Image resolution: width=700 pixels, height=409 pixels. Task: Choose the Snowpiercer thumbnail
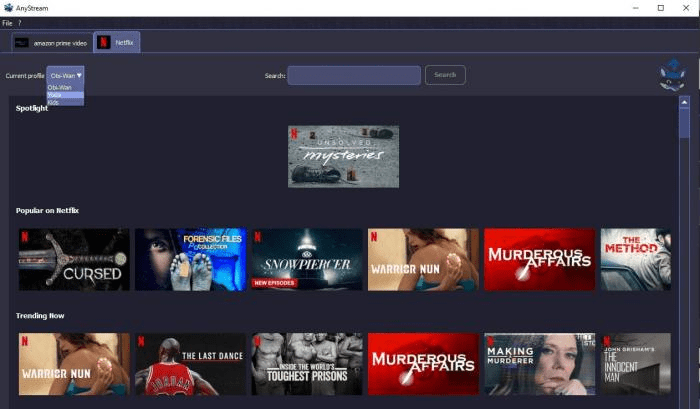pyautogui.click(x=306, y=260)
